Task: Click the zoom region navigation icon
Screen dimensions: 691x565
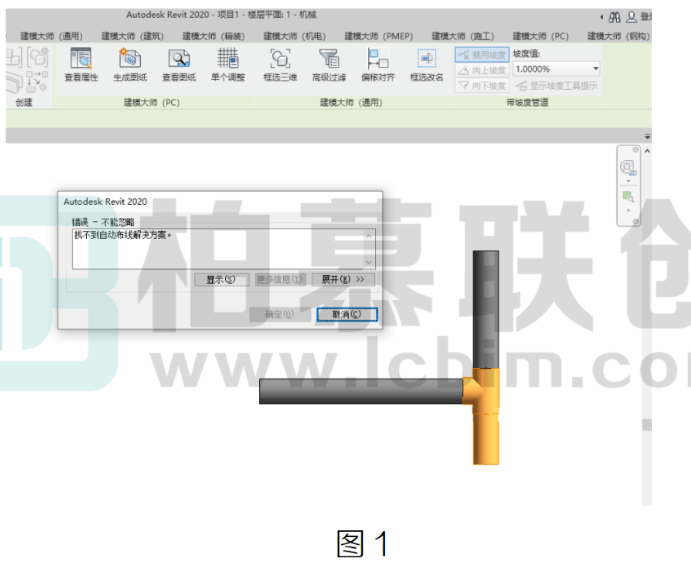Action: (628, 197)
